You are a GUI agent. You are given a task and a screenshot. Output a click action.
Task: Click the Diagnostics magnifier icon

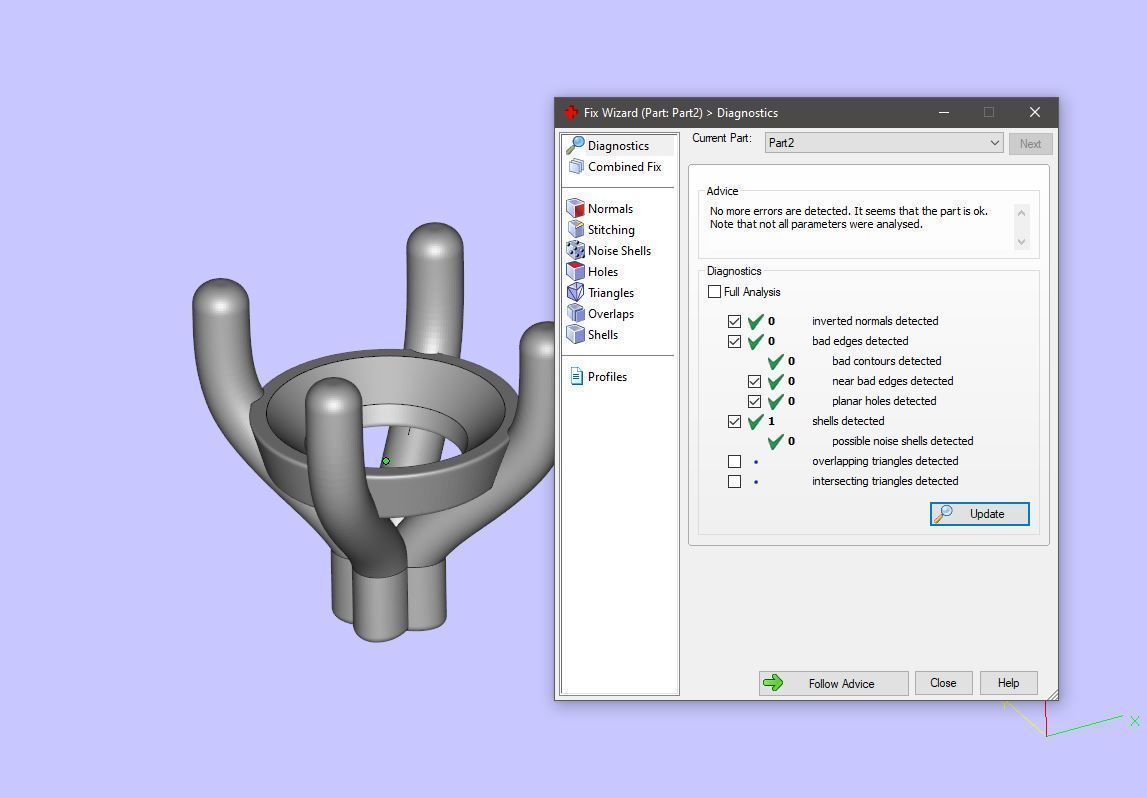[x=575, y=145]
